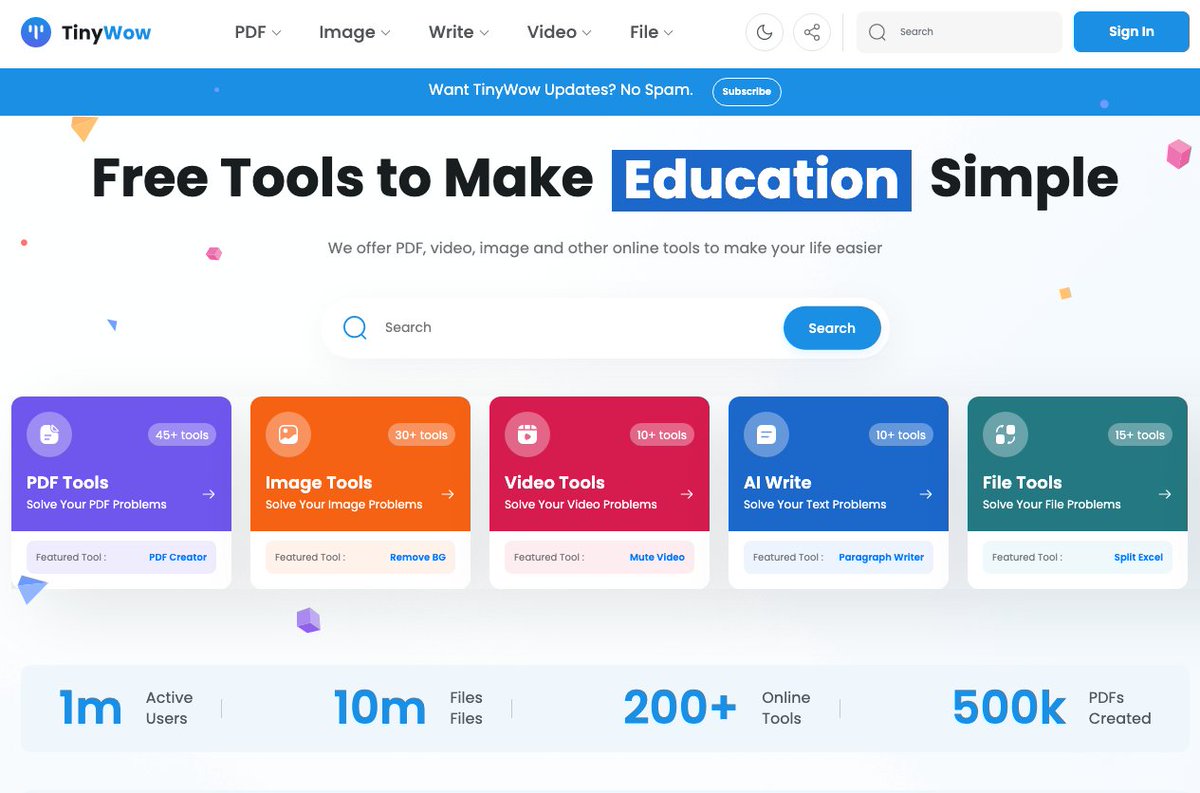Click the AI Write card arrow
Screen dimensions: 1200x793
[926, 494]
